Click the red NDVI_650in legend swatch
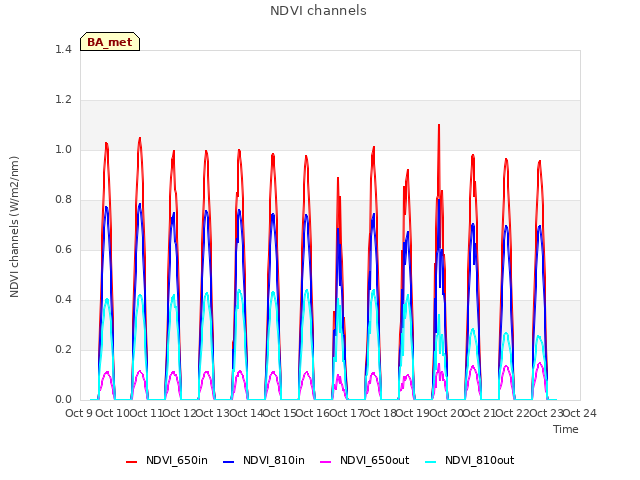Screen dimensions: 640x480 [131, 462]
